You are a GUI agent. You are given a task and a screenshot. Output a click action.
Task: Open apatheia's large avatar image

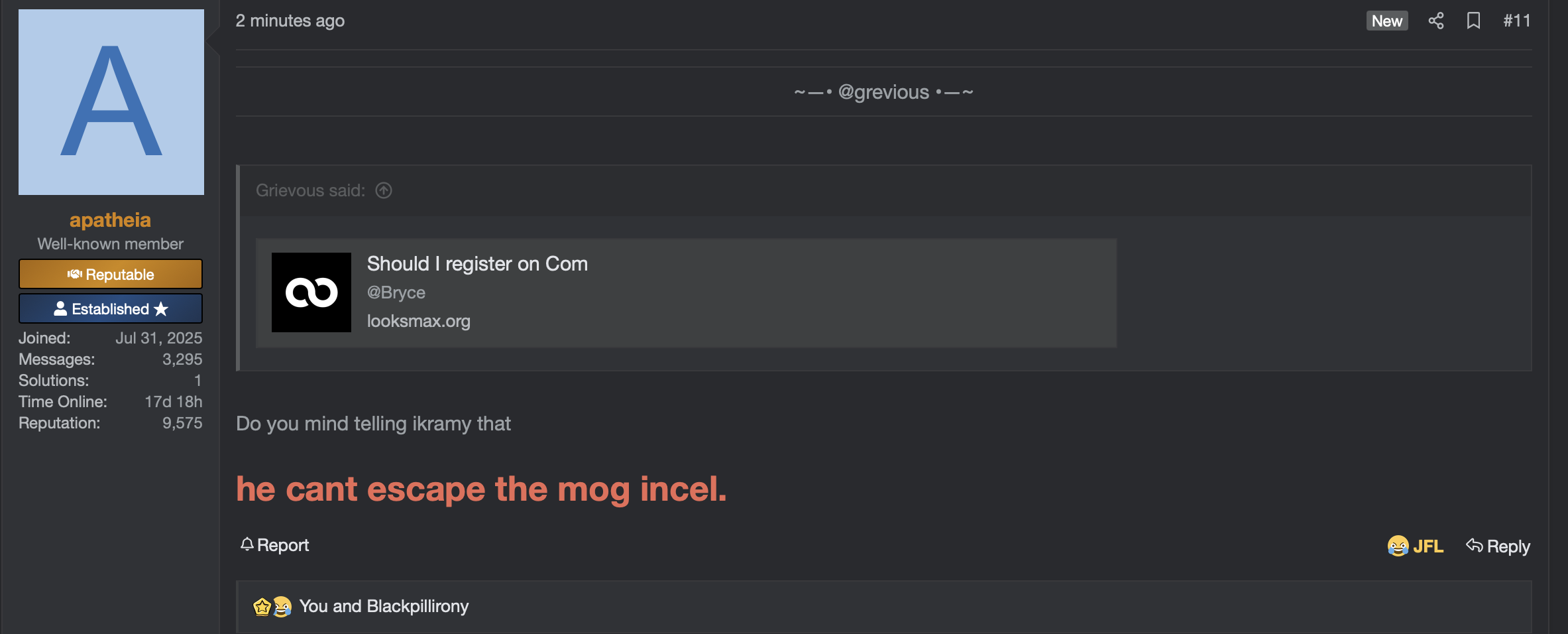coord(111,102)
